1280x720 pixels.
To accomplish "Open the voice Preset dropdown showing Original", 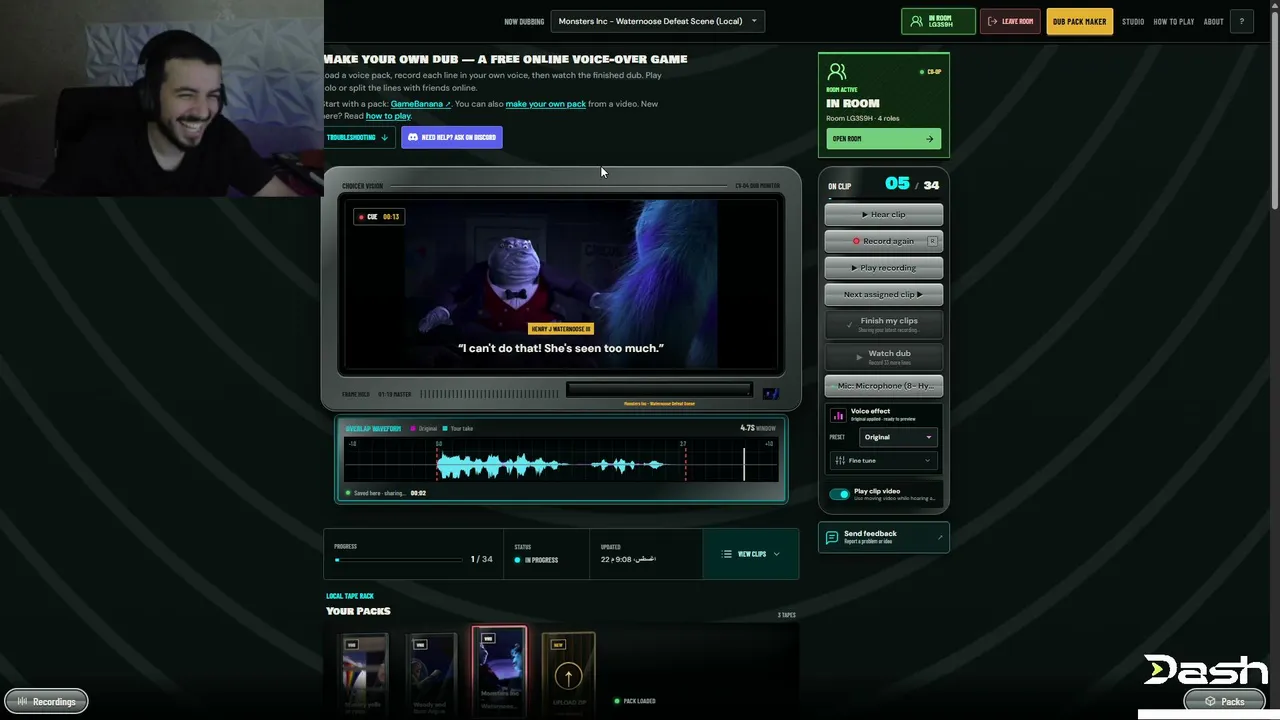I will point(898,437).
